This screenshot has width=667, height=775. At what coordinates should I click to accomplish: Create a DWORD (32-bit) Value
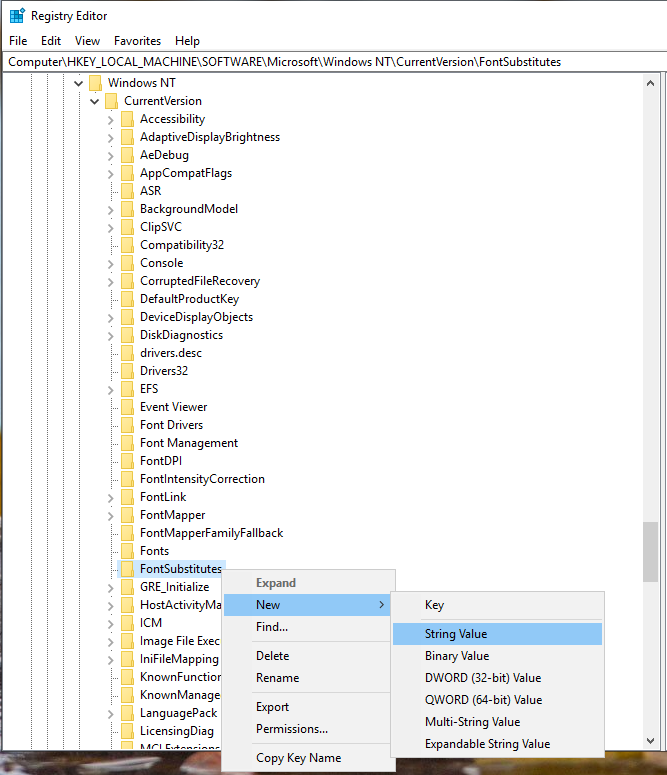(x=497, y=678)
